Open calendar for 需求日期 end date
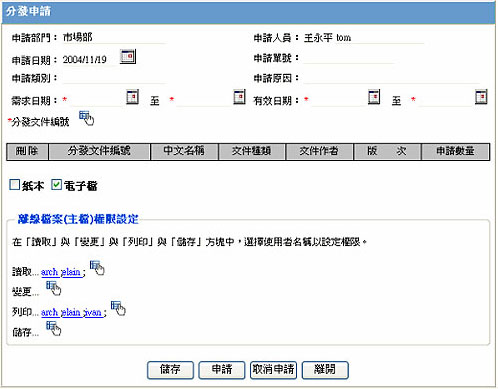 (239, 97)
